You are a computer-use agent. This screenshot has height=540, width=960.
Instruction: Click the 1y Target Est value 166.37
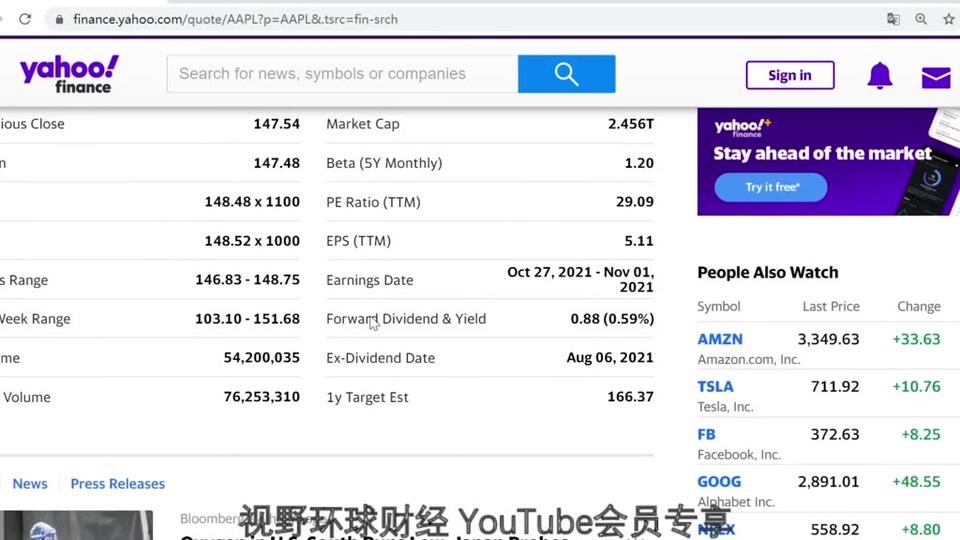point(631,397)
